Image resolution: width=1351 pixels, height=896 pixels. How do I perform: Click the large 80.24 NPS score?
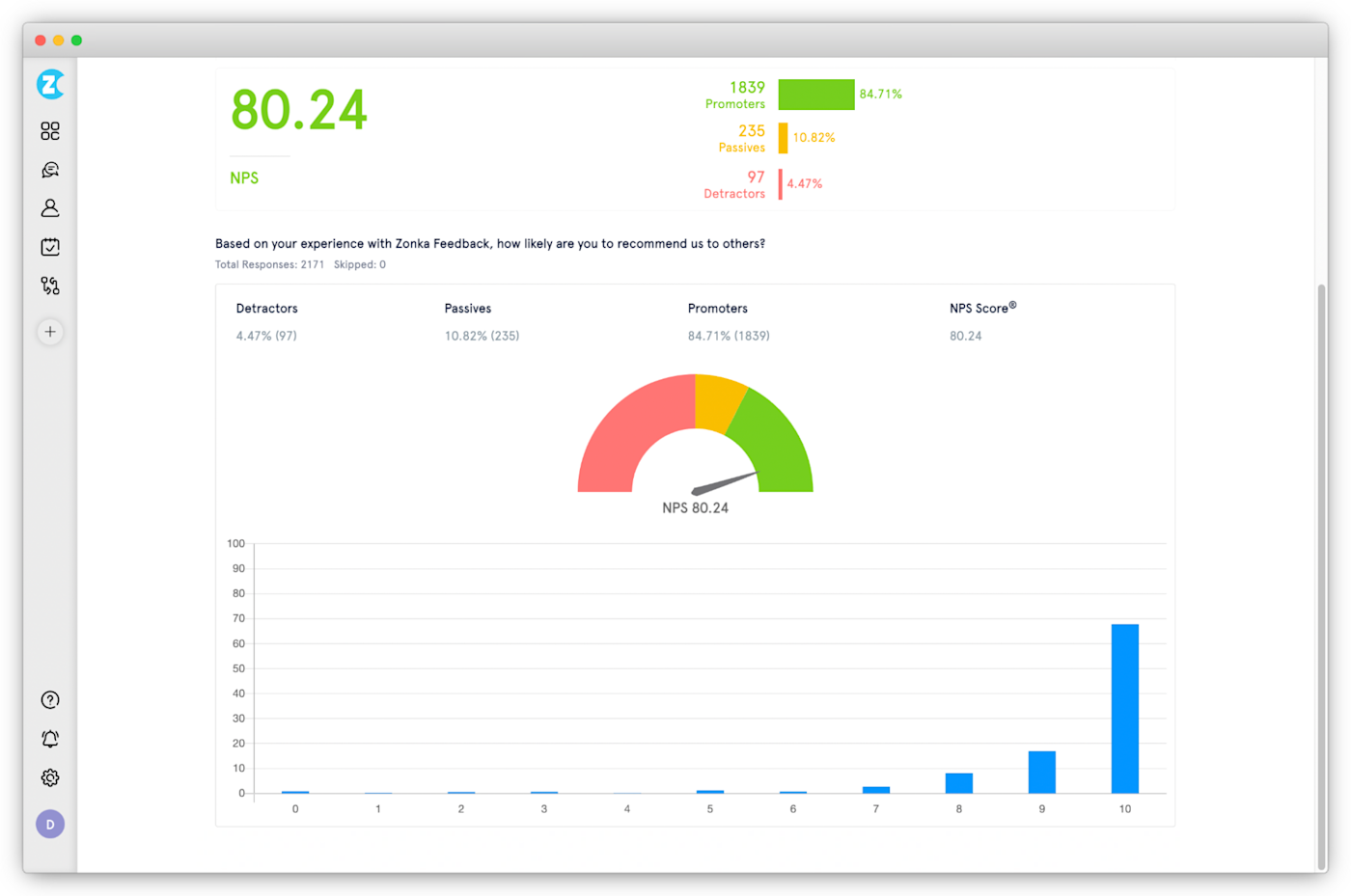[x=299, y=110]
